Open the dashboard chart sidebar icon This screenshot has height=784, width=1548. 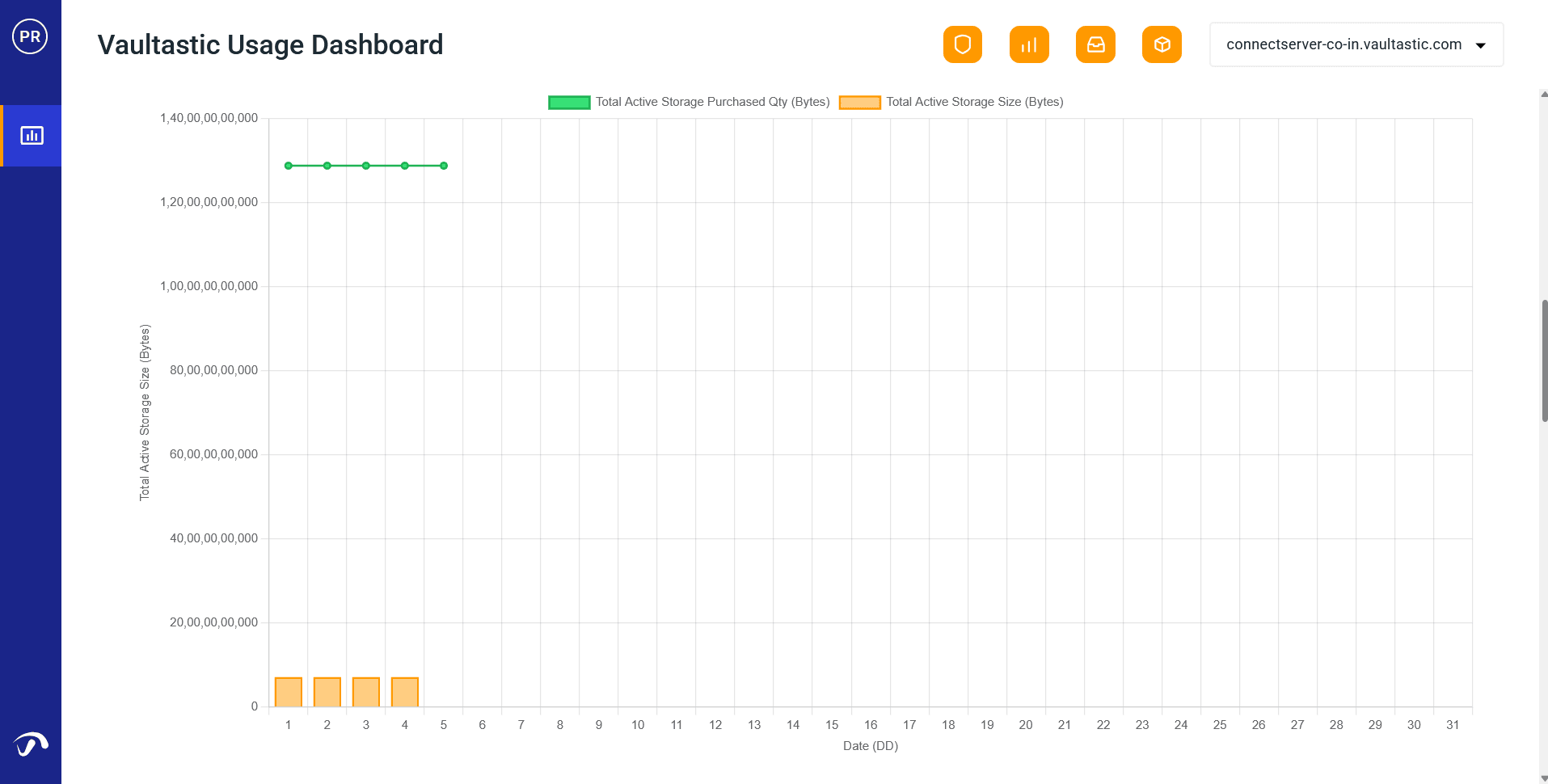[x=32, y=136]
